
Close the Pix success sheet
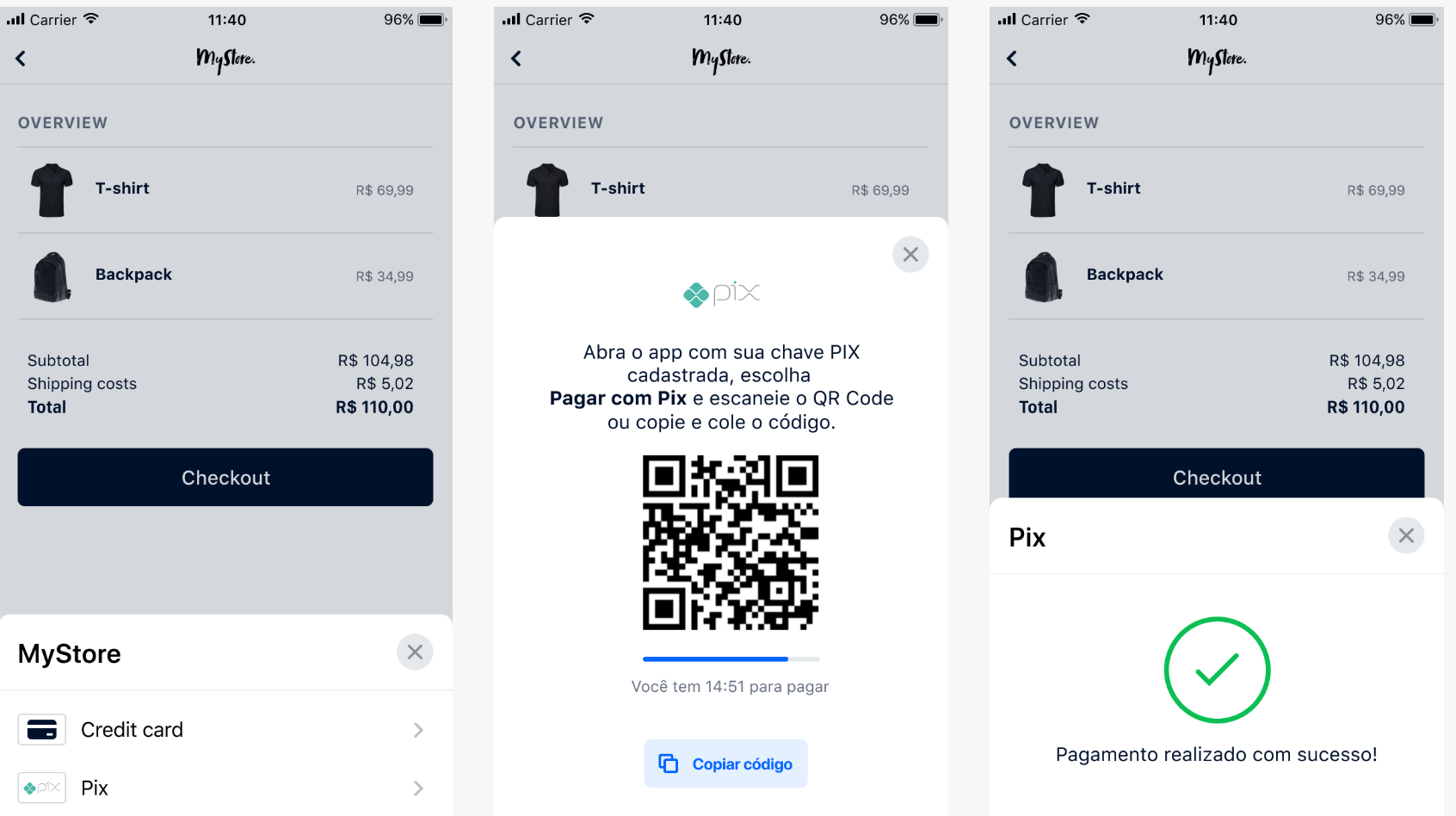pyautogui.click(x=1406, y=535)
